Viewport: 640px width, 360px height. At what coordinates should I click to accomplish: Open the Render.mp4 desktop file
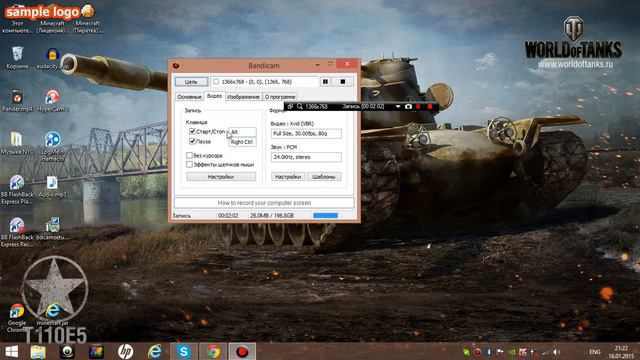[x=17, y=100]
